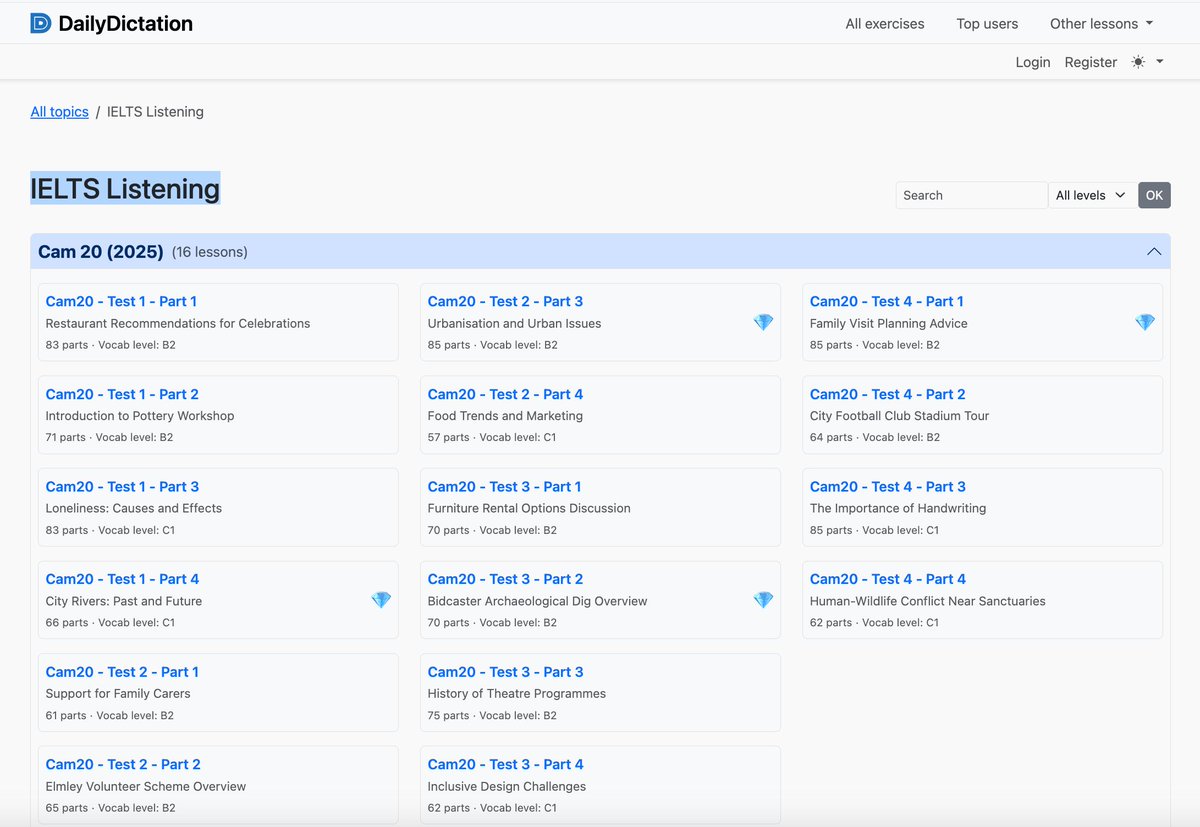
Task: Click Inclusive Design Challenges text
Action: 507,786
